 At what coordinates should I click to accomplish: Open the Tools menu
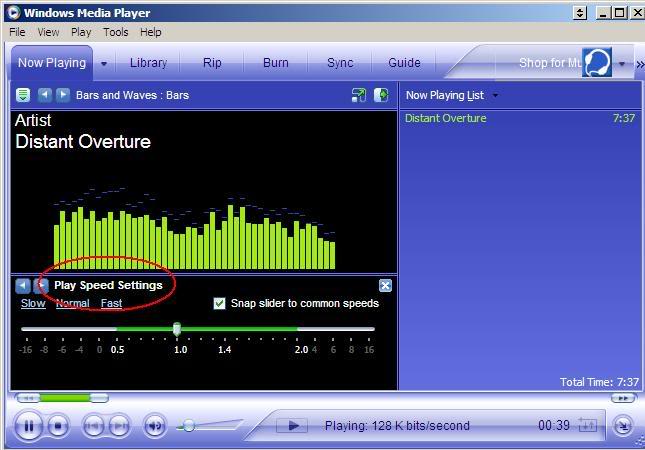116,32
